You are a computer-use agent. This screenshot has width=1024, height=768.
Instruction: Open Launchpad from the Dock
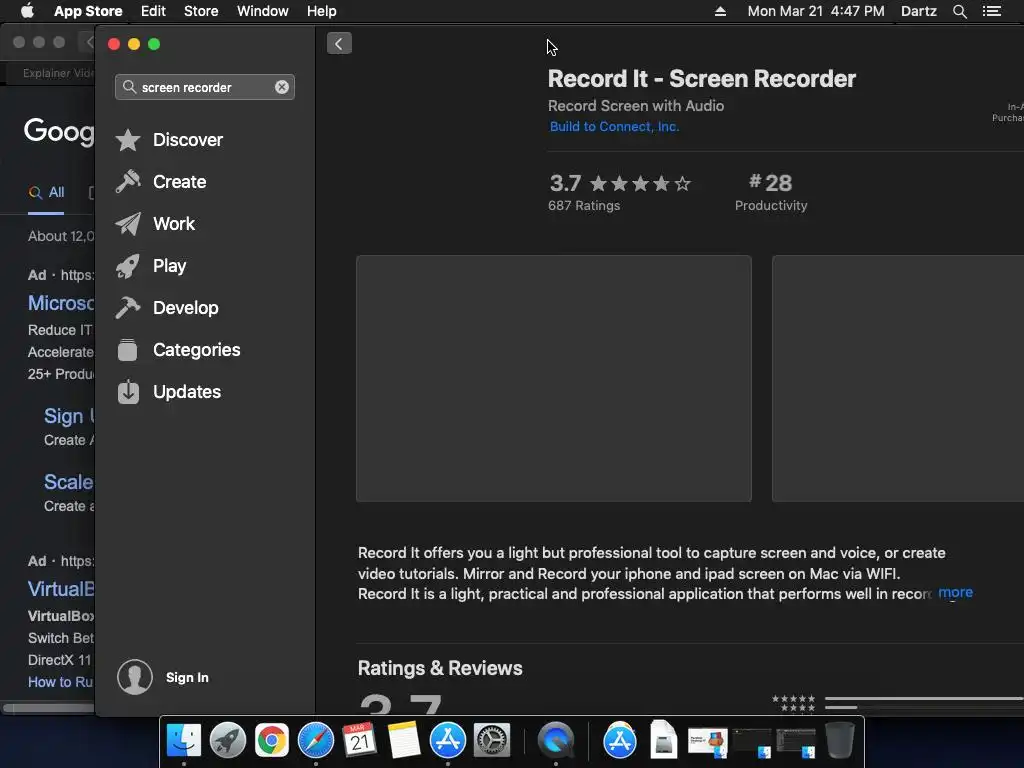[x=228, y=740]
